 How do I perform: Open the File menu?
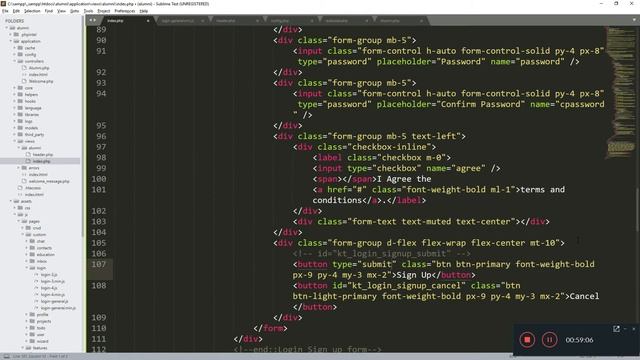coord(5,11)
